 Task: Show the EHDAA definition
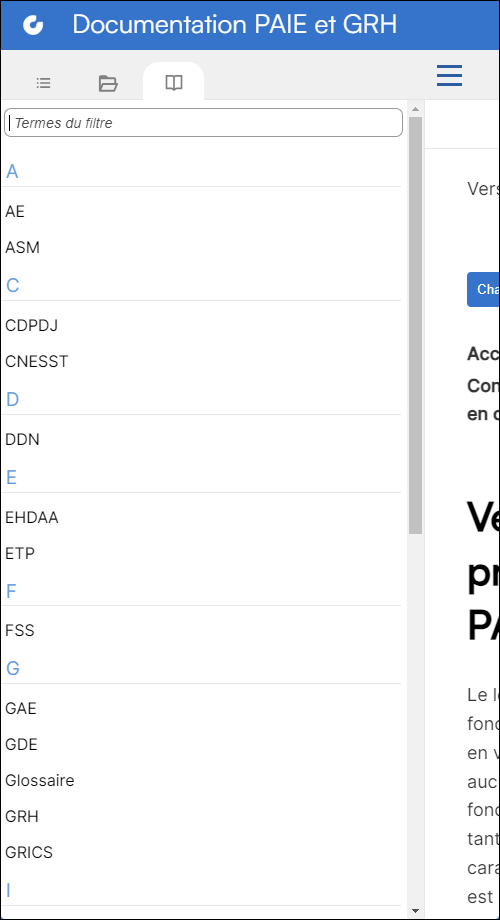tap(32, 518)
